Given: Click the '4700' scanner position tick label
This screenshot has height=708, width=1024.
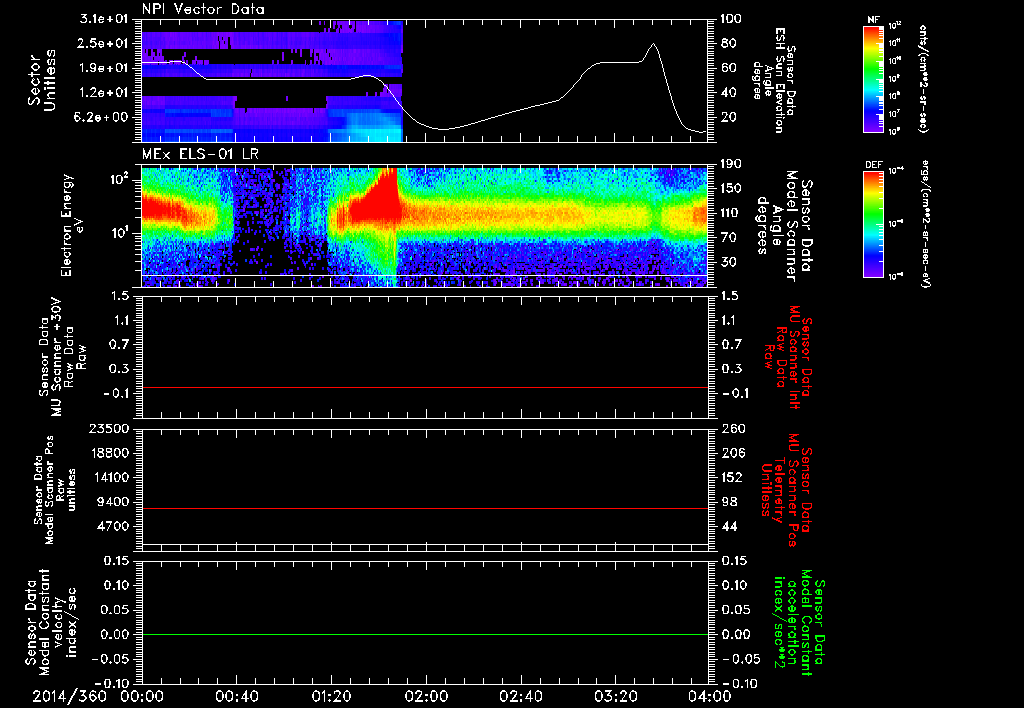Looking at the screenshot, I should click(112, 526).
